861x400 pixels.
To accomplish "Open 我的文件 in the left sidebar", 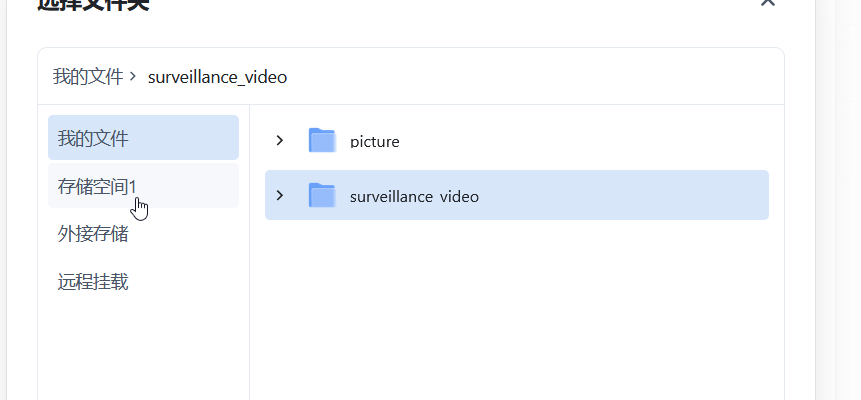I will point(143,137).
